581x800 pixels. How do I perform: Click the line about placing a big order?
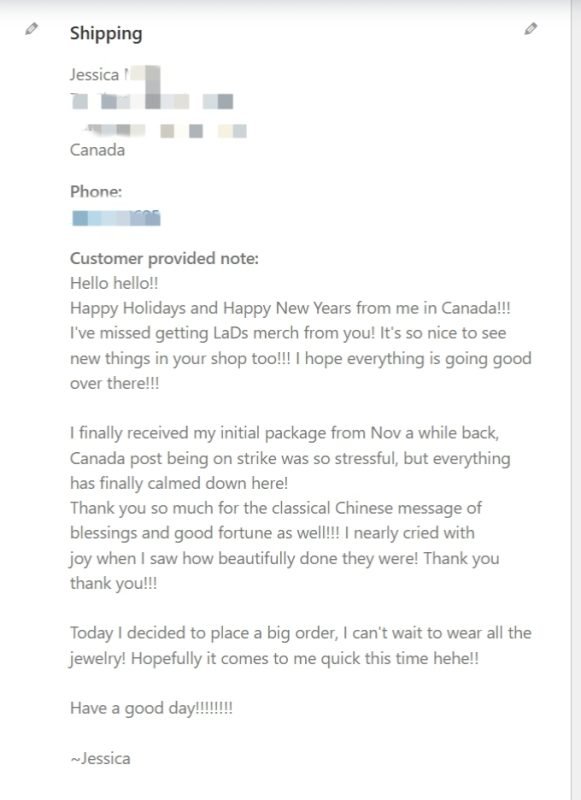301,633
